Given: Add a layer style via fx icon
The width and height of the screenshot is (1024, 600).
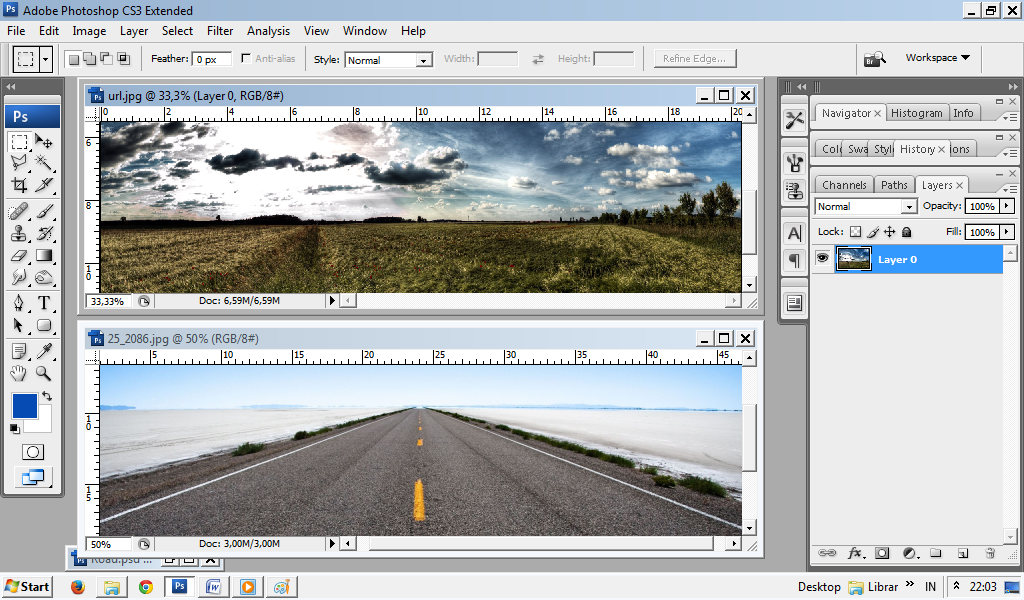Looking at the screenshot, I should 855,553.
